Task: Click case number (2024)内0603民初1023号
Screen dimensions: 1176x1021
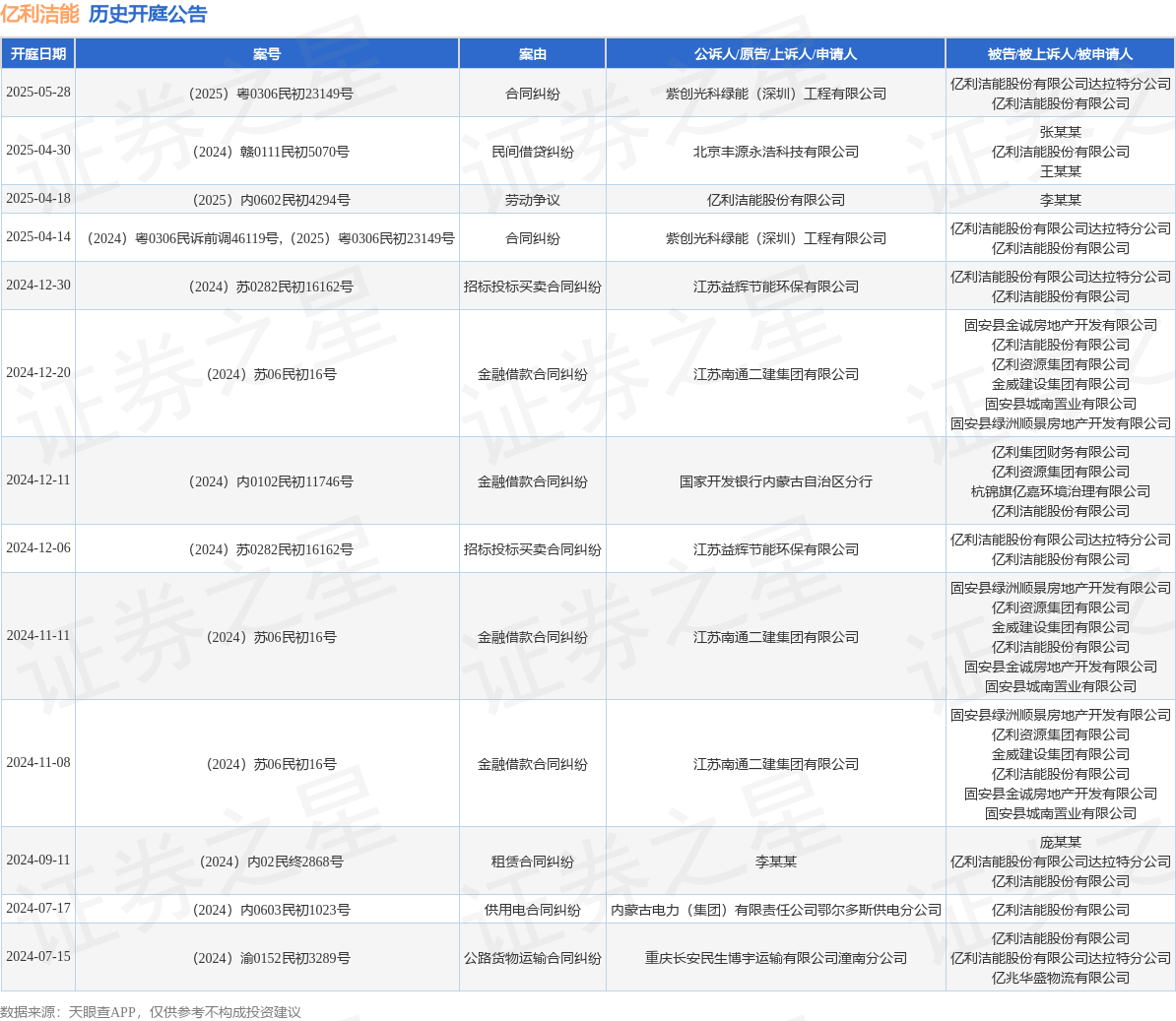Action: pyautogui.click(x=272, y=910)
